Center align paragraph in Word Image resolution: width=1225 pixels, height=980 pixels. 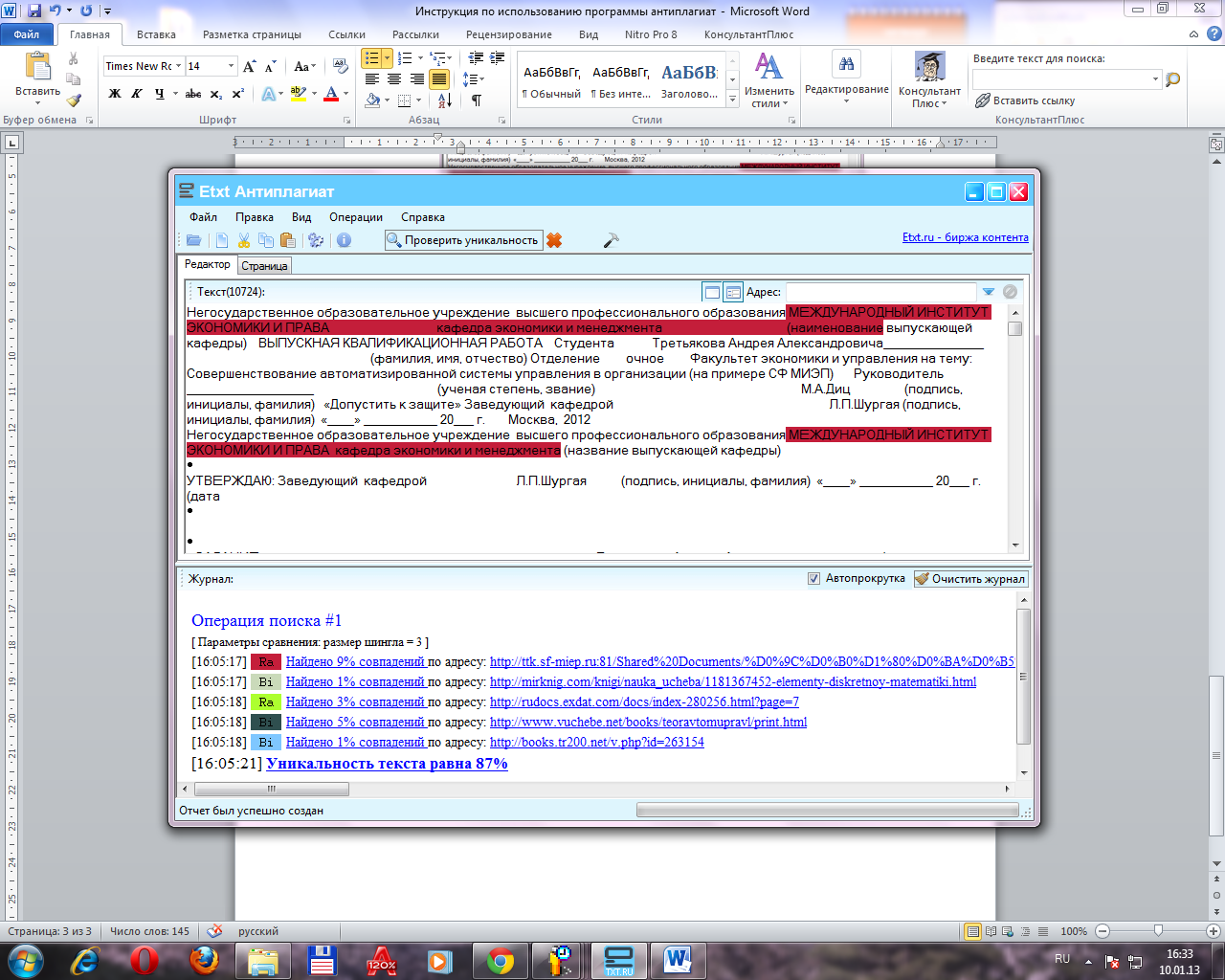pos(394,79)
